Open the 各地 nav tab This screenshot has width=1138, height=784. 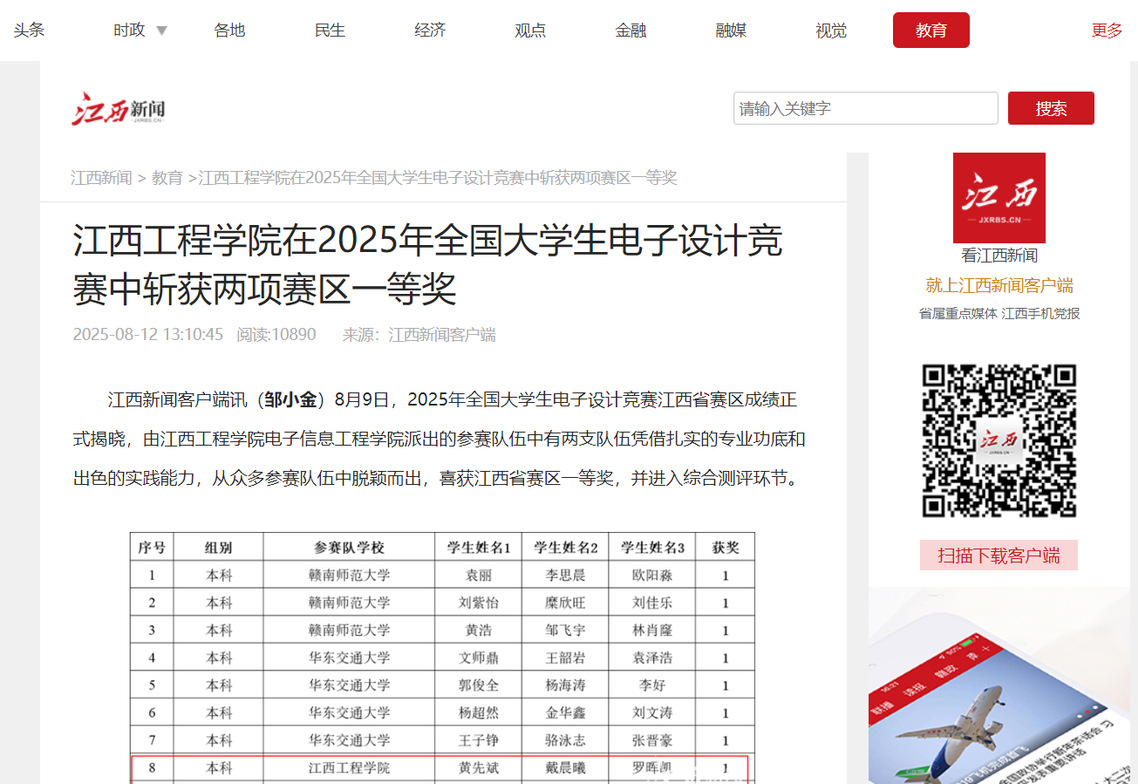click(229, 30)
